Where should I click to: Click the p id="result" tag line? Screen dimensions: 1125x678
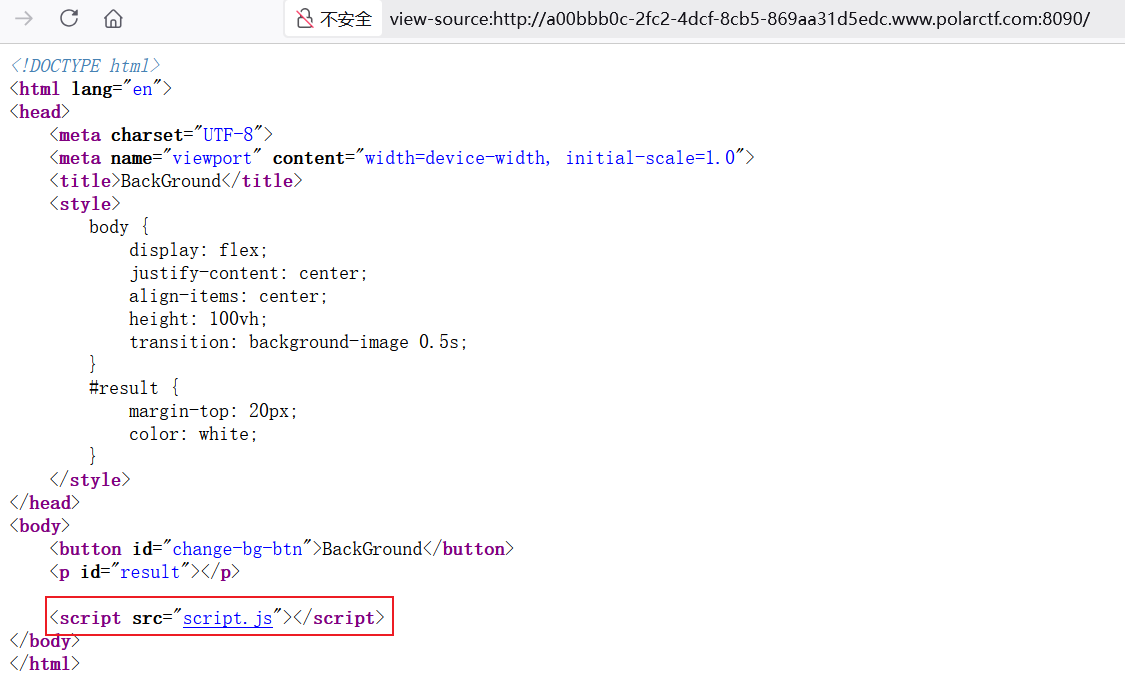point(144,572)
